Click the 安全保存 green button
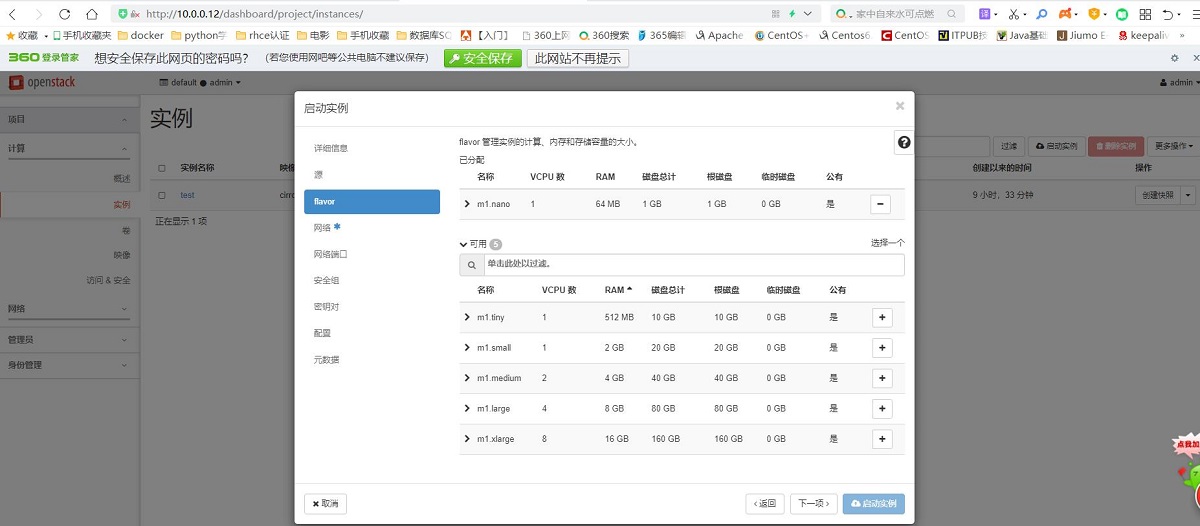The height and width of the screenshot is (526, 1200). pos(483,58)
